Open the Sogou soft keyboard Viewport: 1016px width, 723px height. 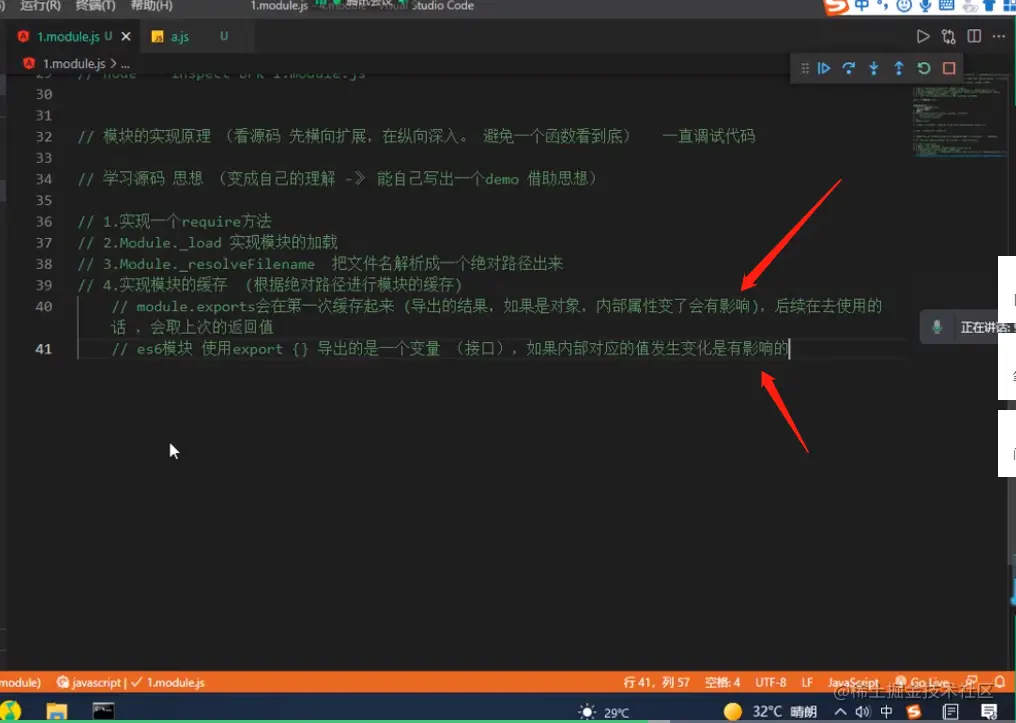click(947, 6)
